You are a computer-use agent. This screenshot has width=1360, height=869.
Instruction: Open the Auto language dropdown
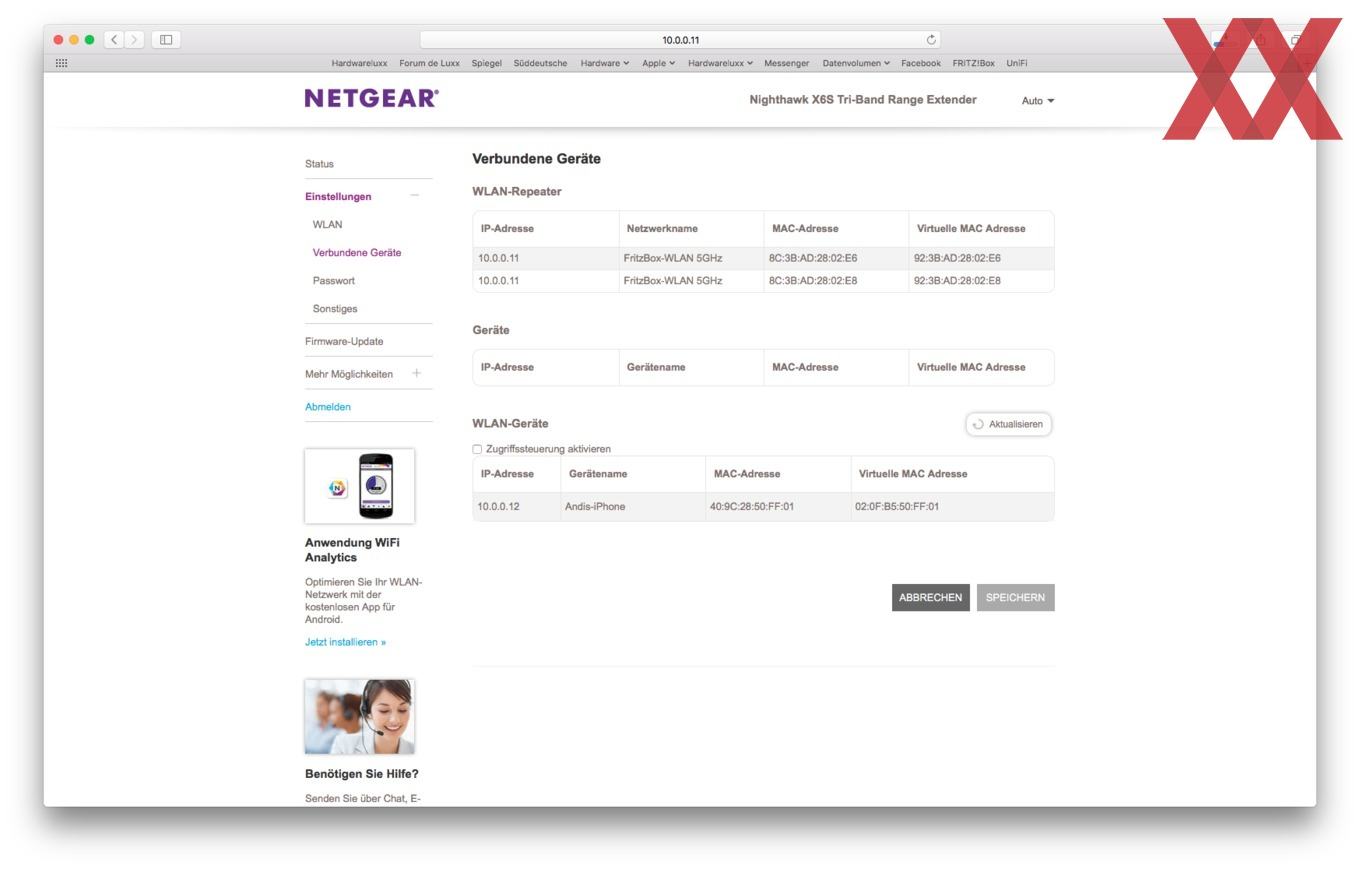coord(1038,101)
